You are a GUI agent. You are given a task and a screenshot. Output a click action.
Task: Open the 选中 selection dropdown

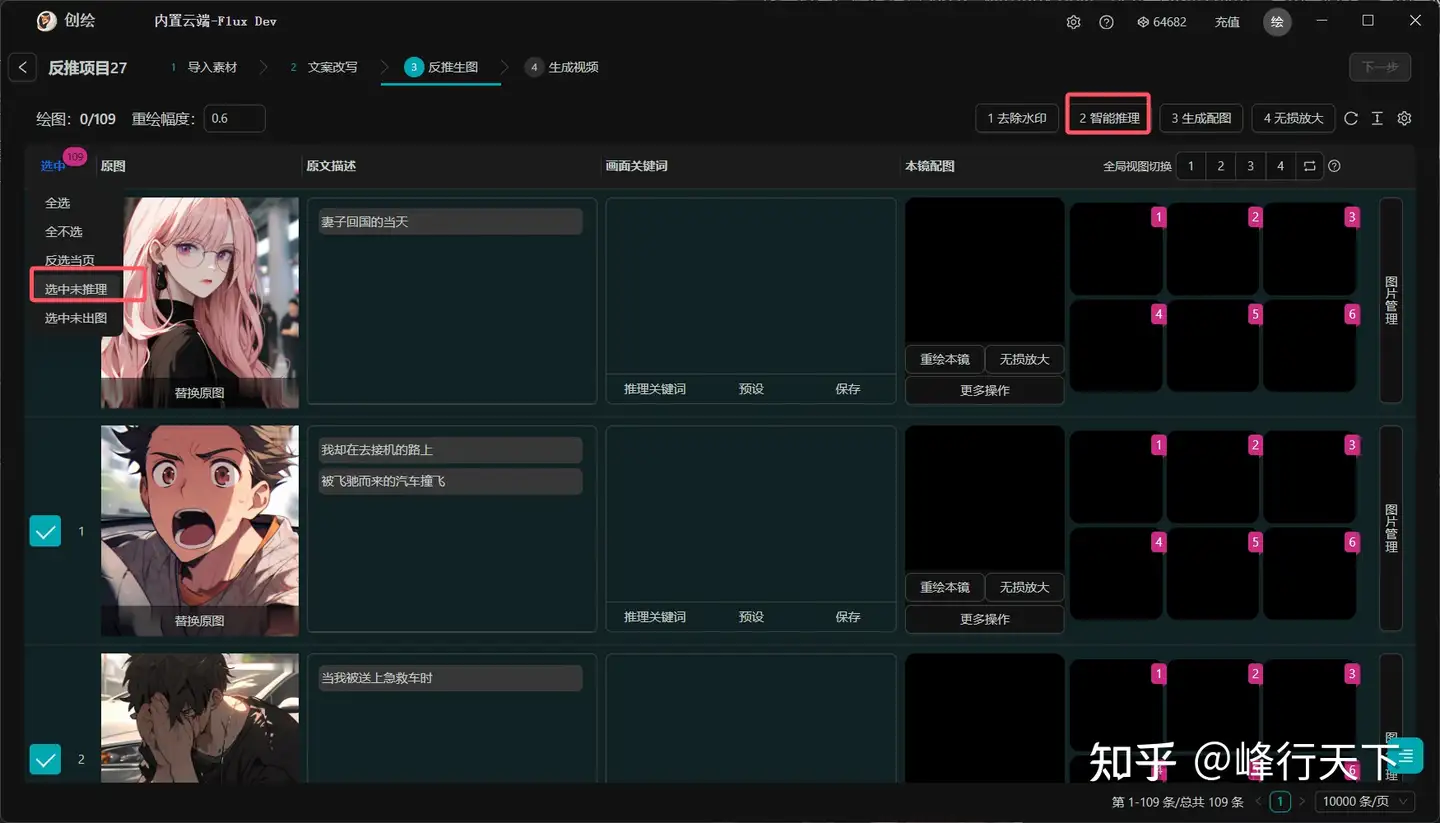[53, 166]
